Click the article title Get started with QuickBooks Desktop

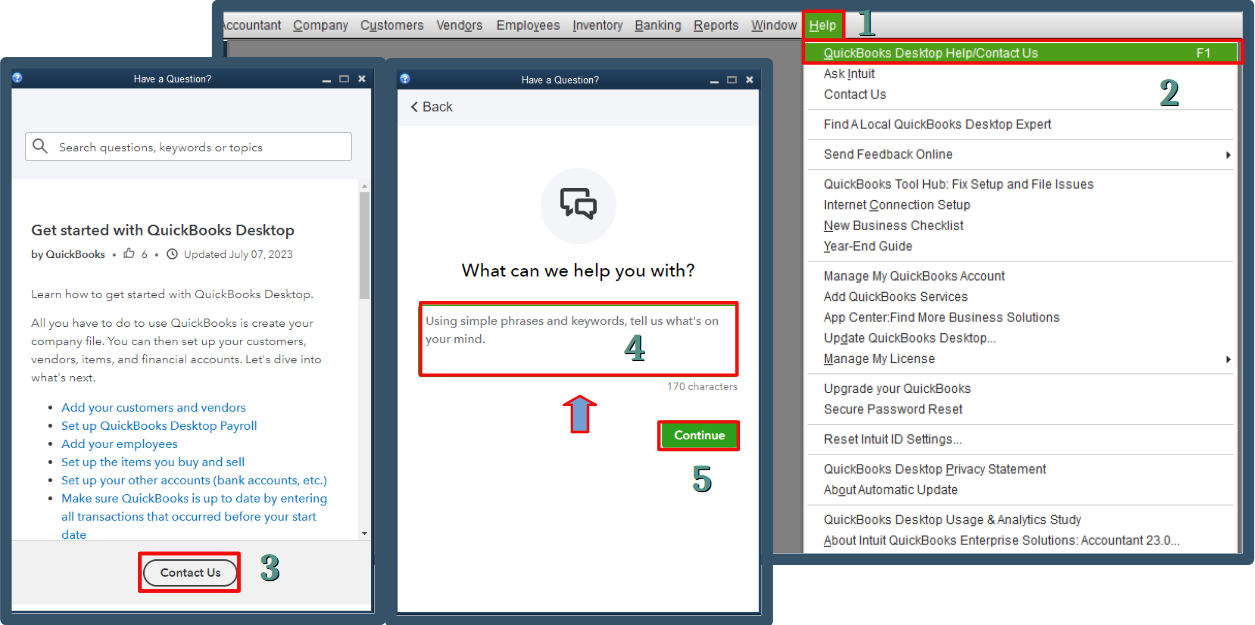pos(163,229)
